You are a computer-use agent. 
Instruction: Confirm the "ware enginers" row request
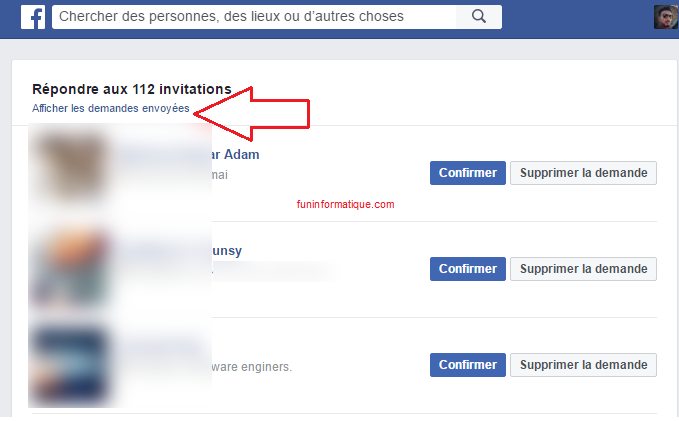(467, 364)
